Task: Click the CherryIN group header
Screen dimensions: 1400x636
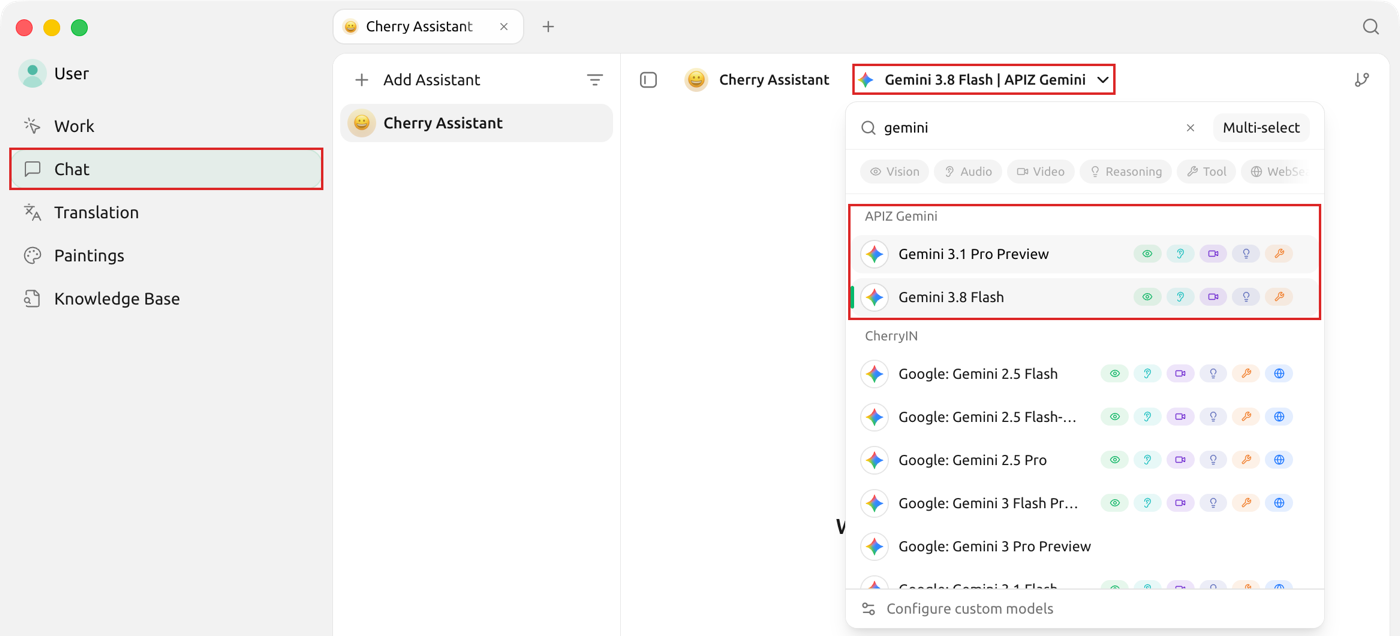Action: [891, 336]
